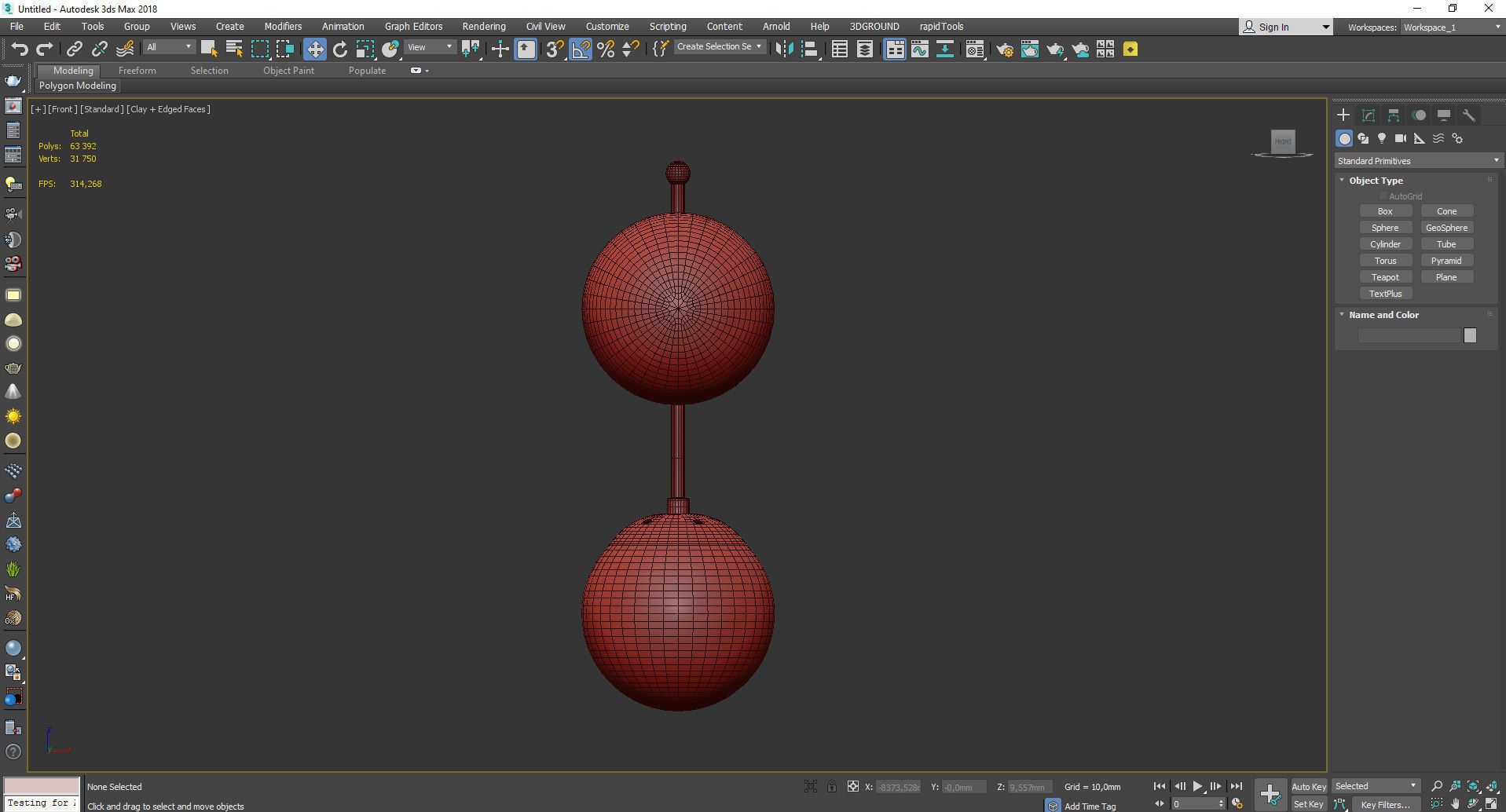Activate the Select and Rotate tool
Screen dimensions: 1506x812
pyautogui.click(x=339, y=49)
